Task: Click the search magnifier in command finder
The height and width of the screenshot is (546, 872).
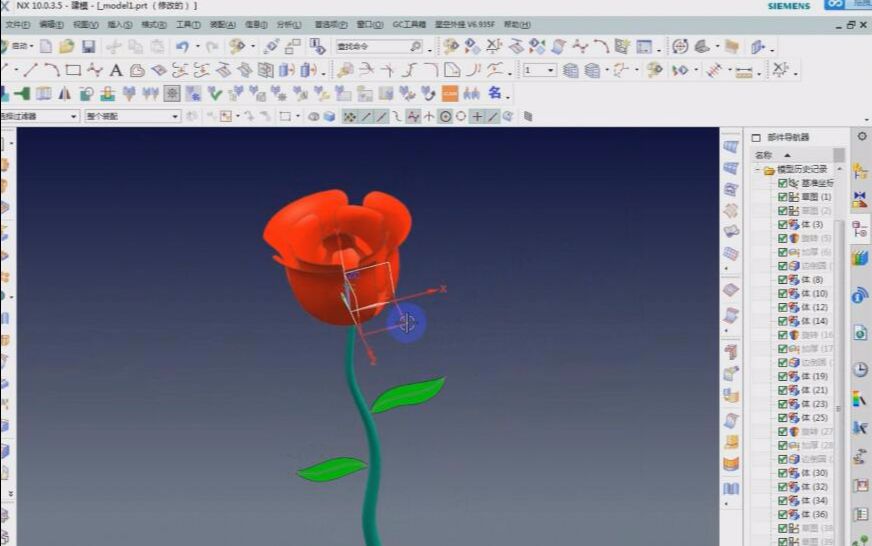Action: pyautogui.click(x=415, y=47)
